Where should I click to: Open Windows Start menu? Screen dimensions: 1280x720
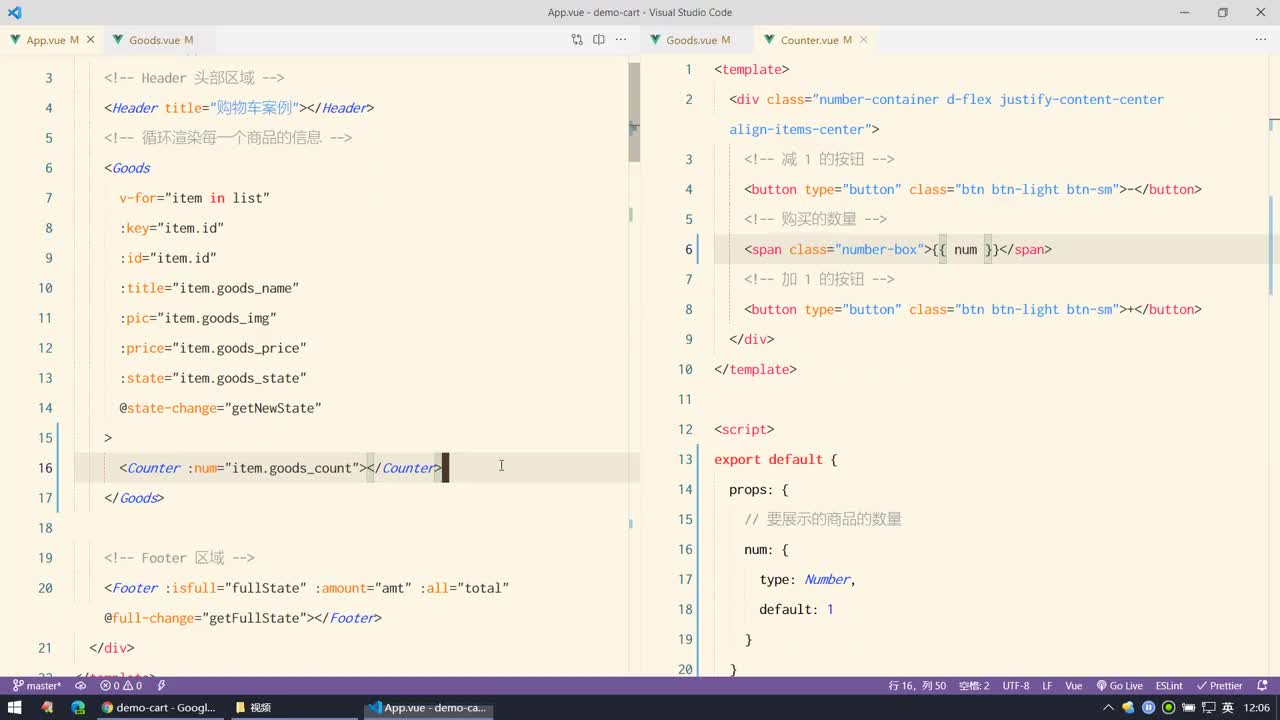15,707
